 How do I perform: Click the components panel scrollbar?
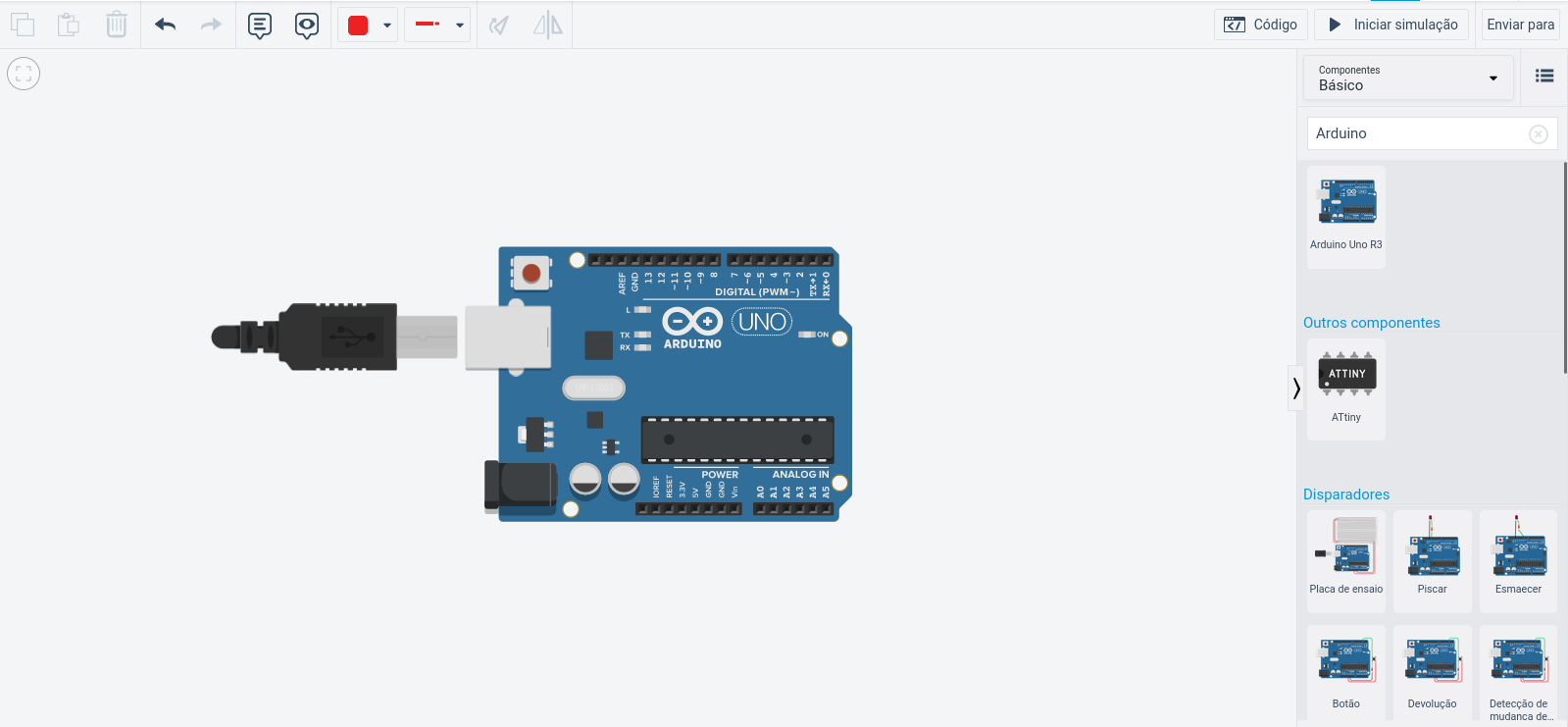click(x=1564, y=267)
